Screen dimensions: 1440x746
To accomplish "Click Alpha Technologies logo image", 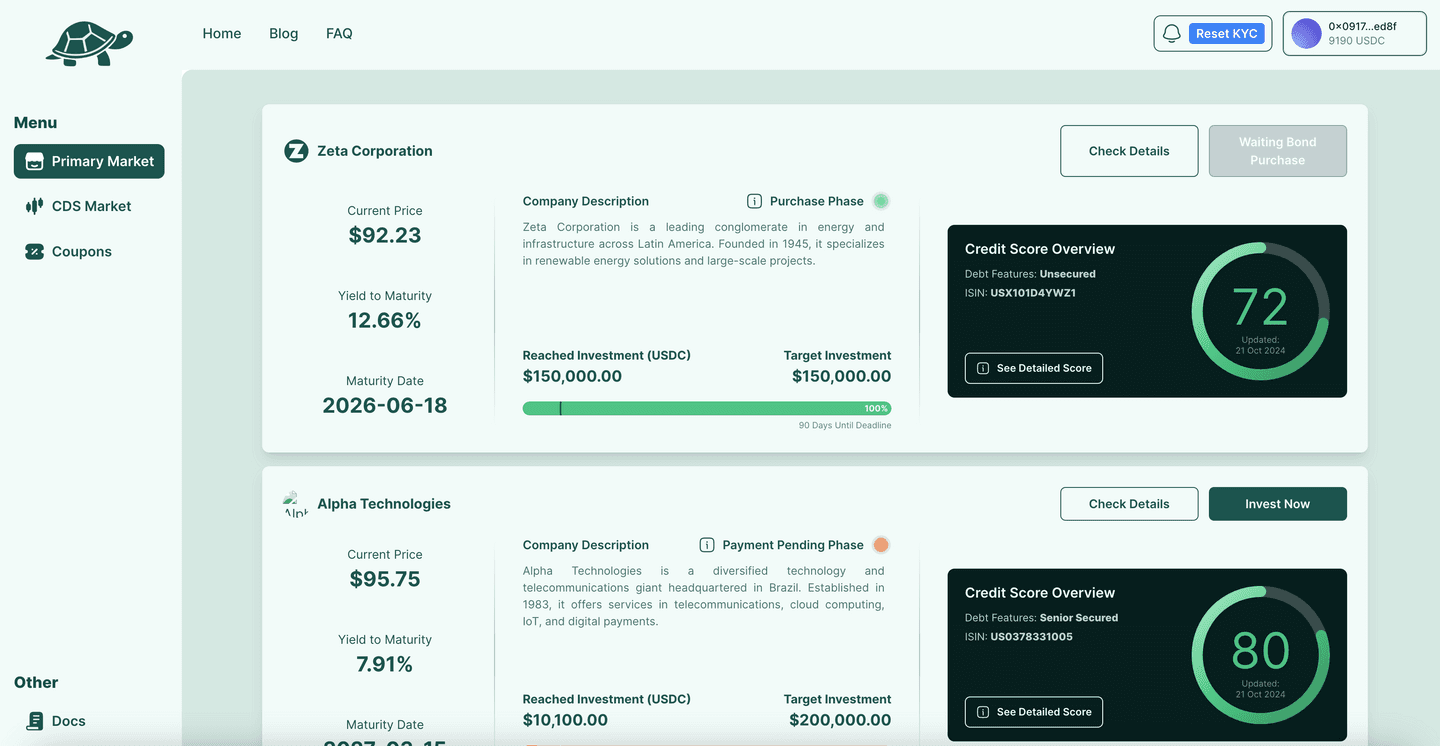I will point(296,504).
